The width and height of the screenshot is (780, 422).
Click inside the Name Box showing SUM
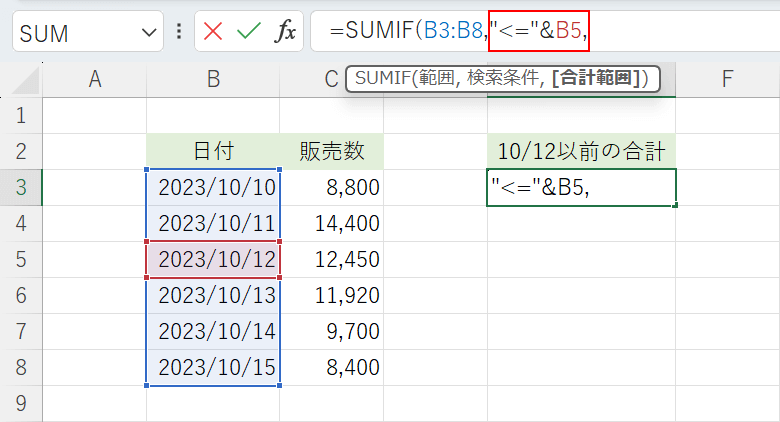coord(75,33)
